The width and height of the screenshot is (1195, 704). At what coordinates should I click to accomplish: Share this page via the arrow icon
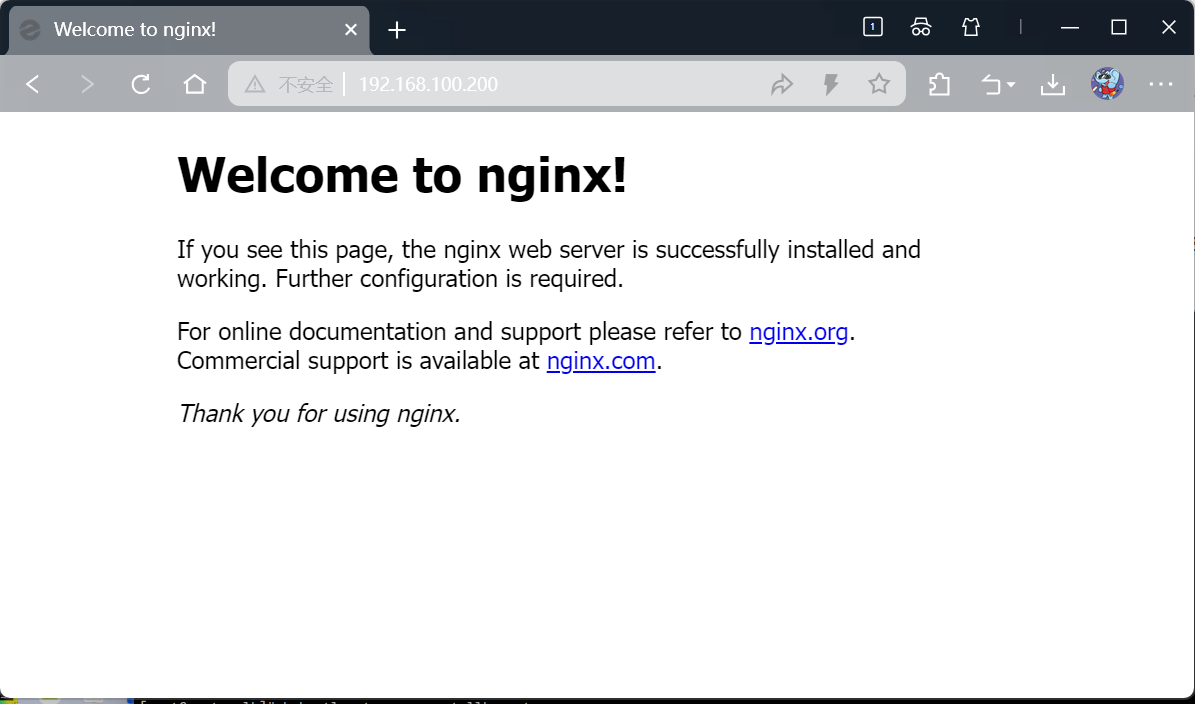click(x=782, y=84)
